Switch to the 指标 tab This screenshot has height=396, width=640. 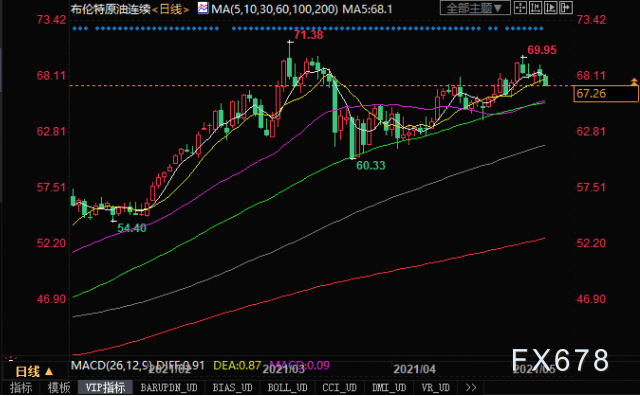pyautogui.click(x=21, y=387)
